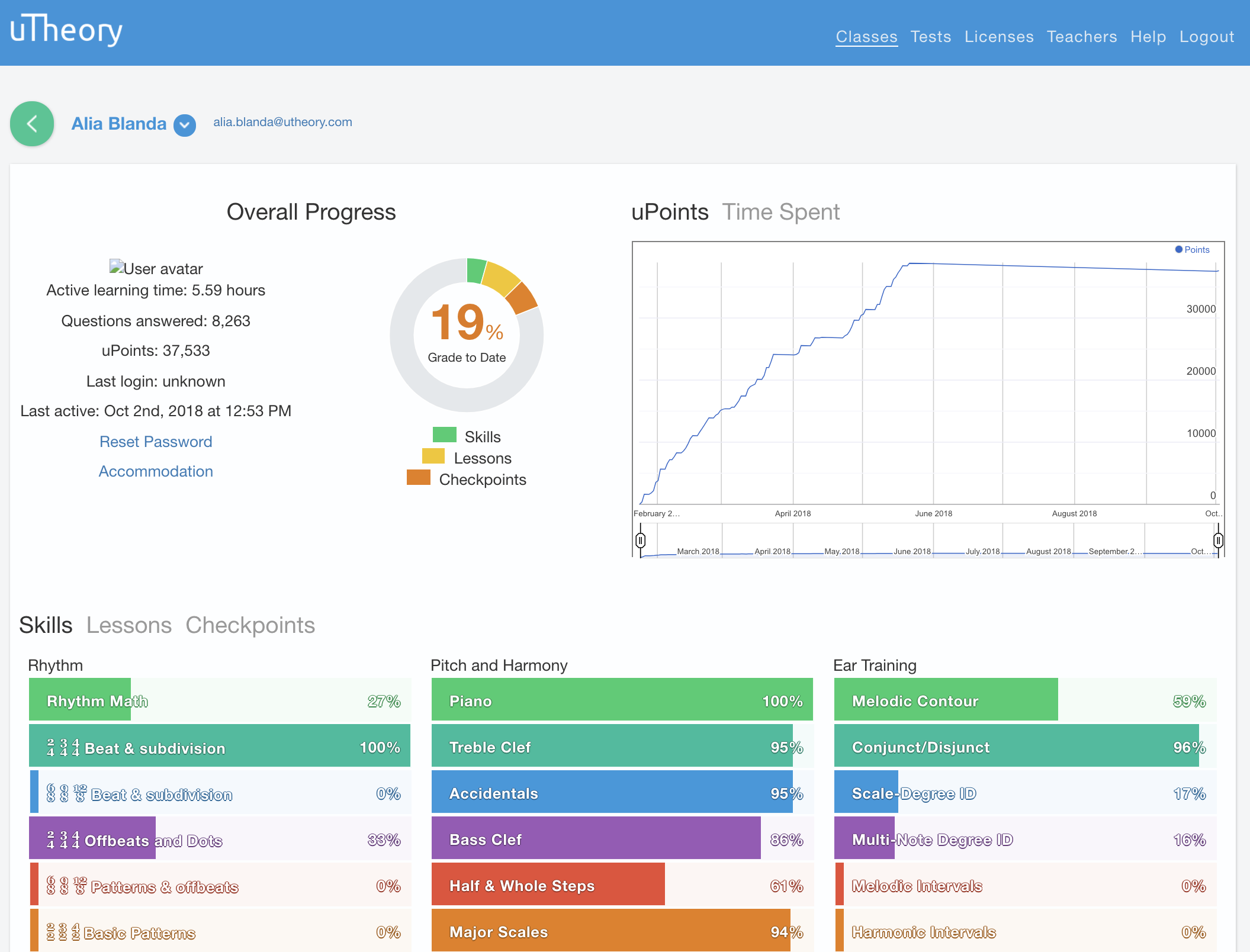Click the Reset Password link
The height and width of the screenshot is (952, 1250).
156,442
